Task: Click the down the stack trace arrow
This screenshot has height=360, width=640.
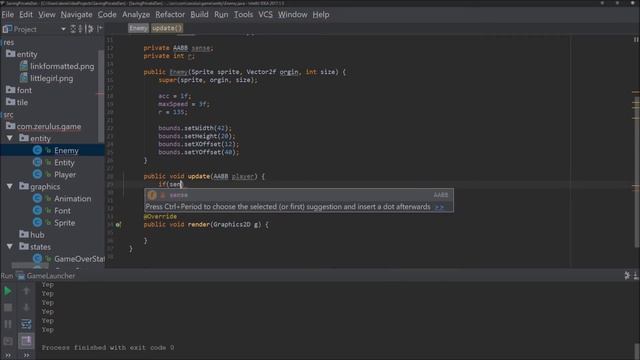Action: coord(27,308)
